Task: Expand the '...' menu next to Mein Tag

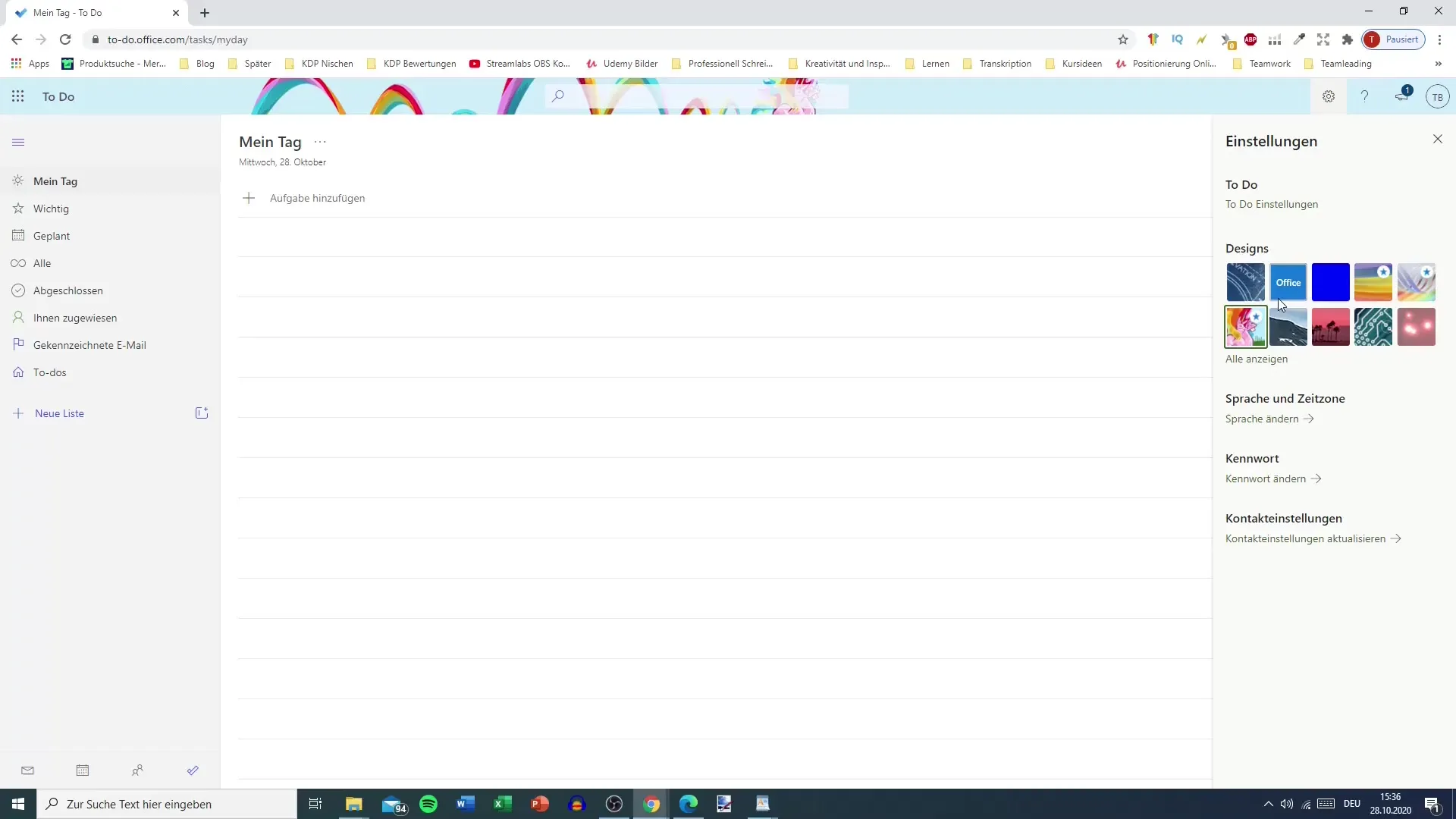Action: click(320, 141)
